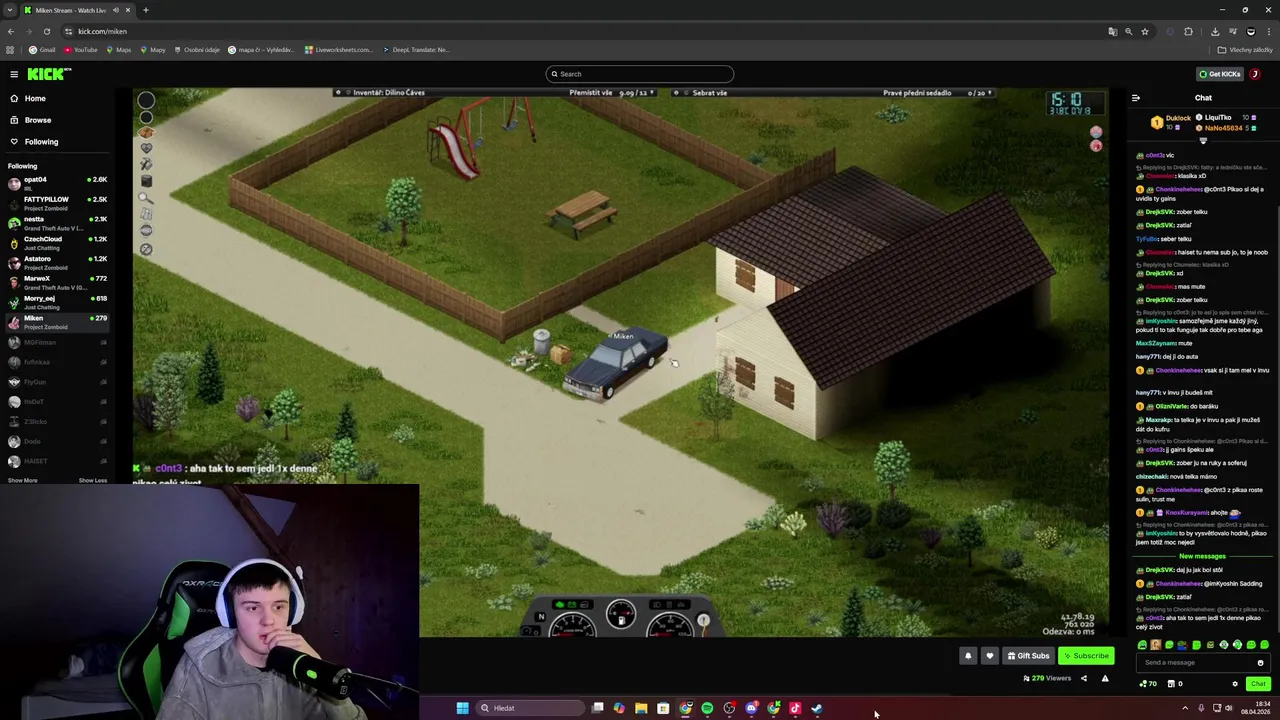Click the game crafting hammer icon
Viewport: 1280px width, 720px height.
click(146, 165)
